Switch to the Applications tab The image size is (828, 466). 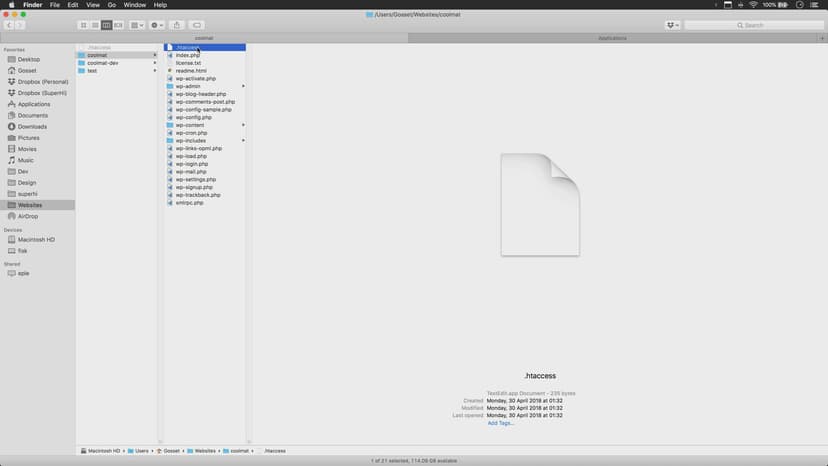pos(612,38)
